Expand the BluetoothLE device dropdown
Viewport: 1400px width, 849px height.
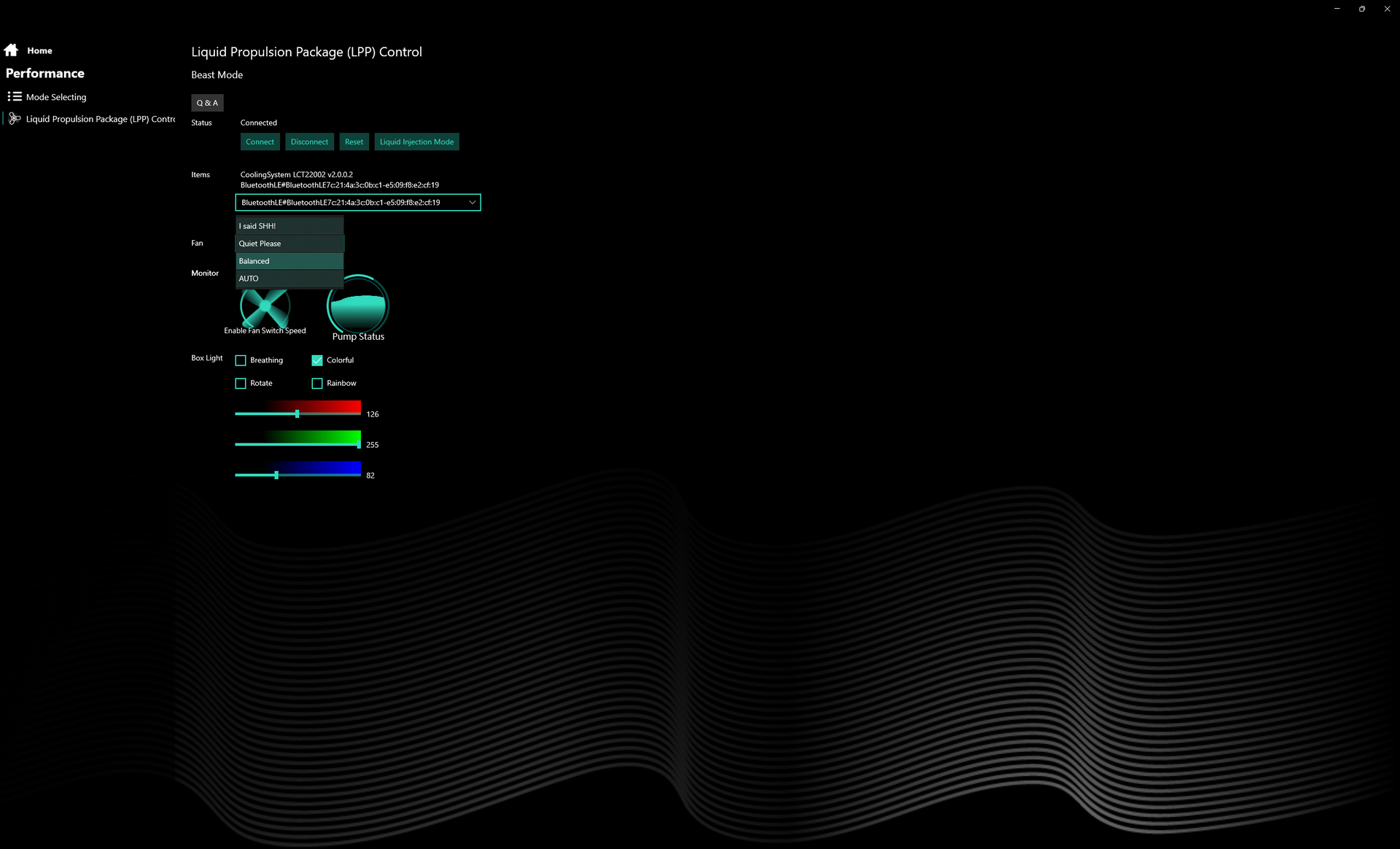point(472,203)
